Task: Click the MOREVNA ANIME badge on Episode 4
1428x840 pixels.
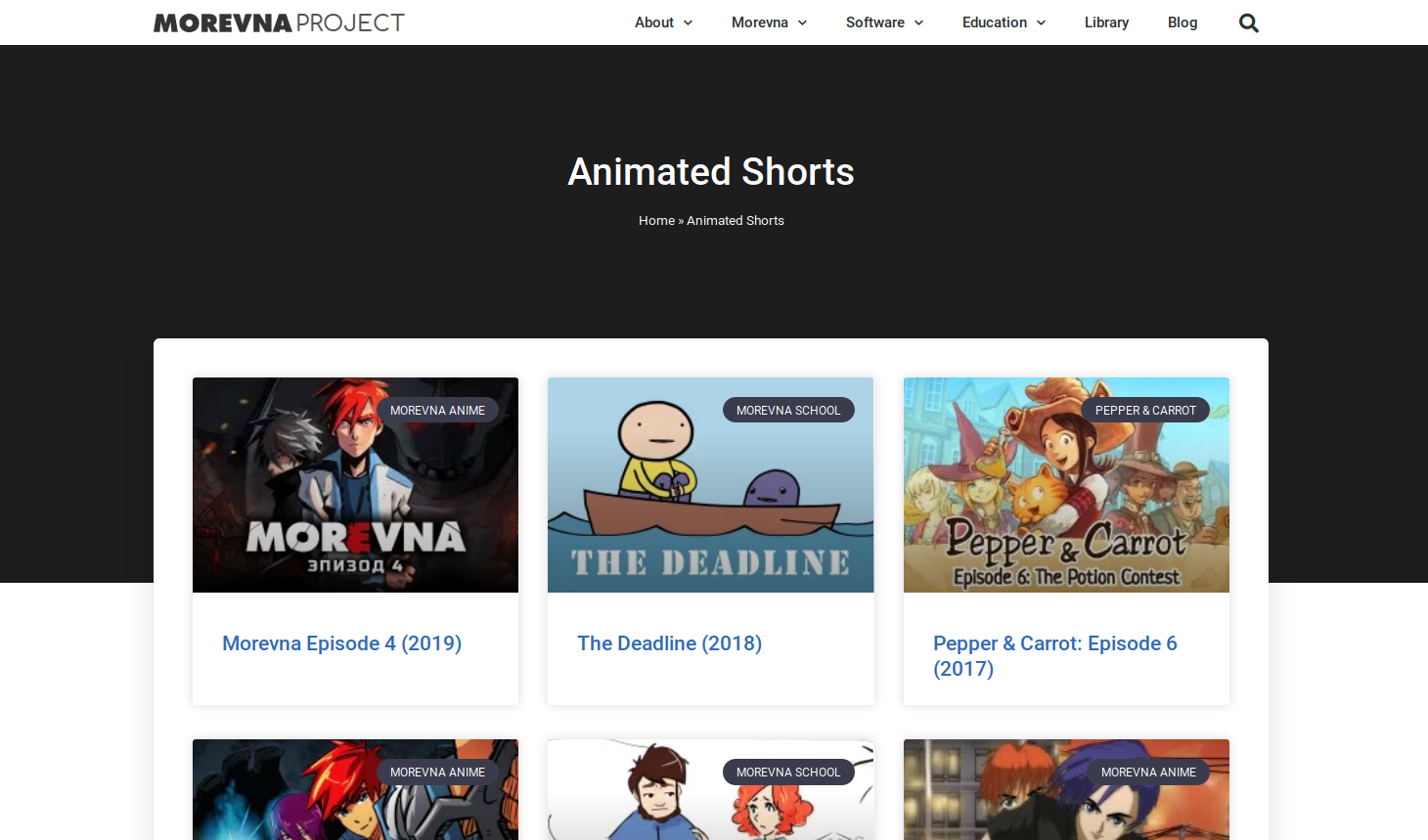Action: tap(437, 410)
